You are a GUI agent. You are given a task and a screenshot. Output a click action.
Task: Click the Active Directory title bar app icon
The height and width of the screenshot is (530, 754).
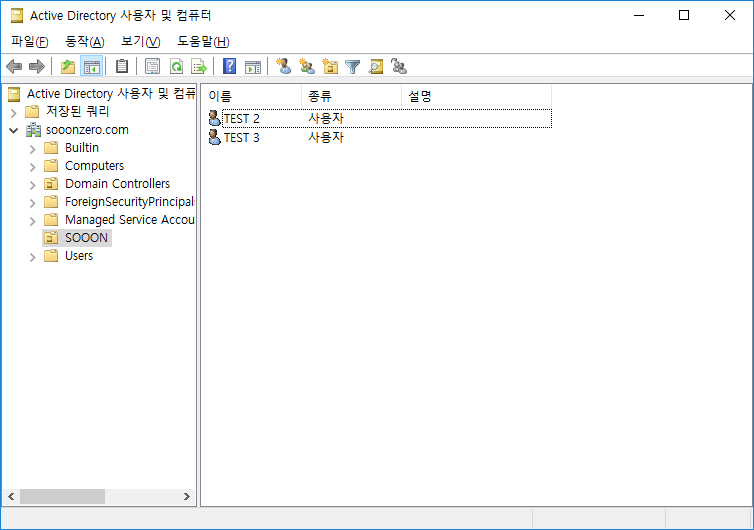pos(17,16)
